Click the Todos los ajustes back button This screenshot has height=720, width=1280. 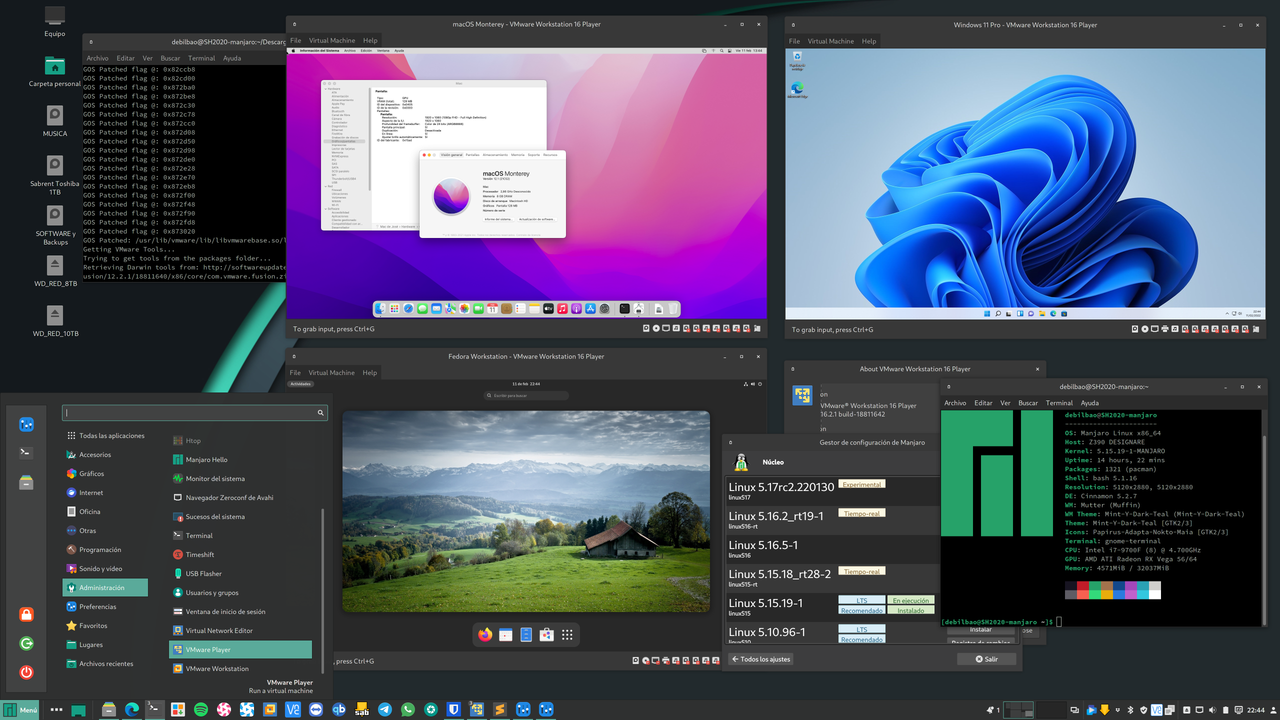click(x=761, y=659)
